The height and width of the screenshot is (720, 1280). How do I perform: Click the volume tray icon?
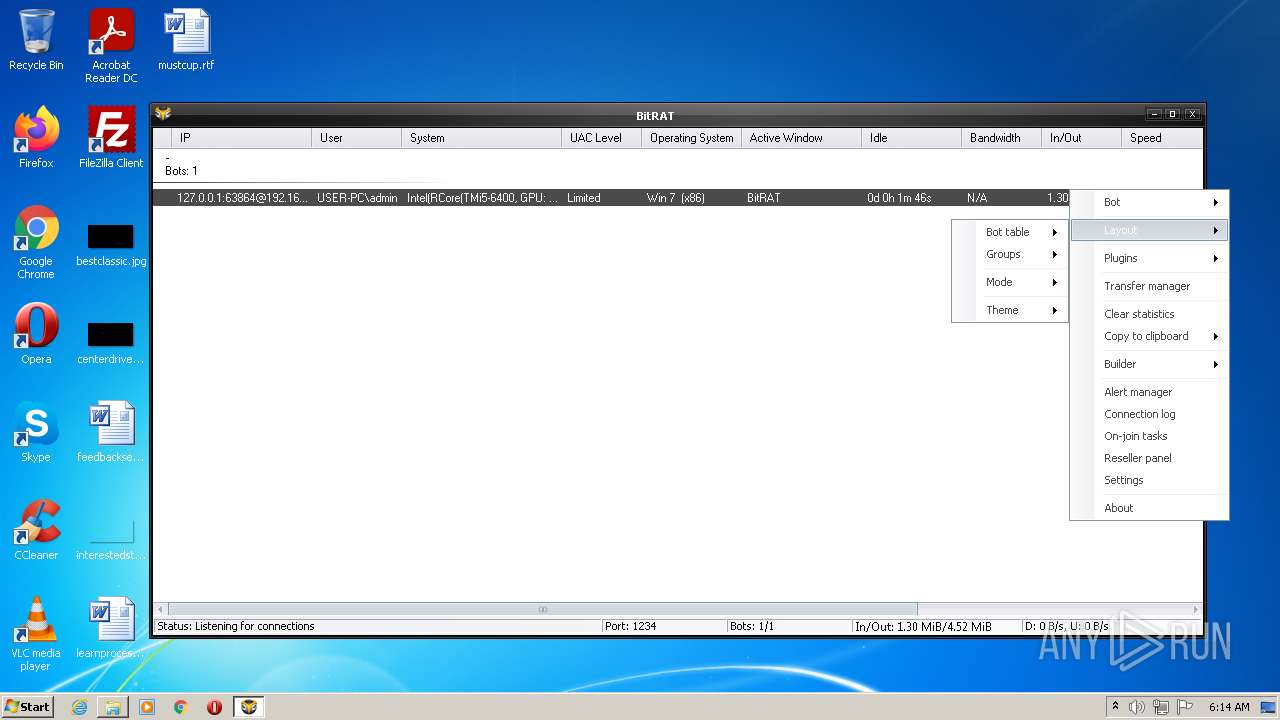point(1137,707)
